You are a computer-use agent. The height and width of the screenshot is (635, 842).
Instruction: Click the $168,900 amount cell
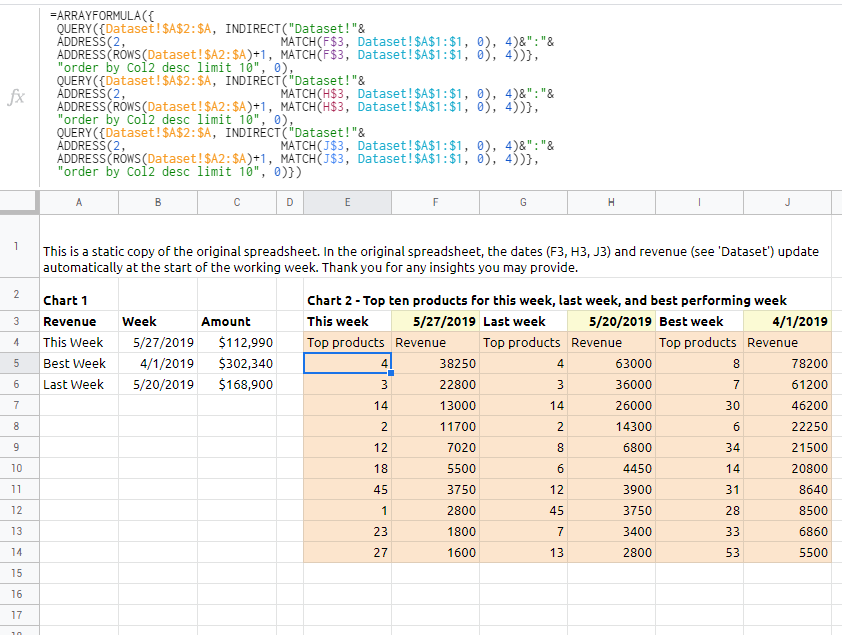237,384
